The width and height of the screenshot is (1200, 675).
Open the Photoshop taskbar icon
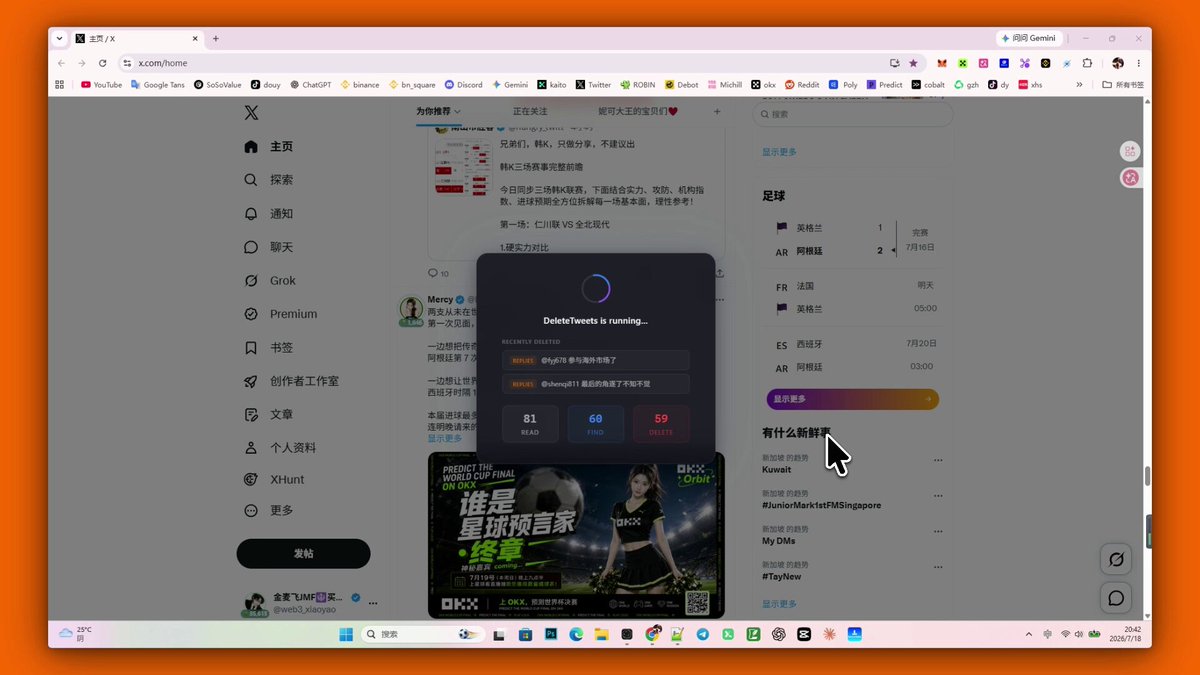point(550,634)
